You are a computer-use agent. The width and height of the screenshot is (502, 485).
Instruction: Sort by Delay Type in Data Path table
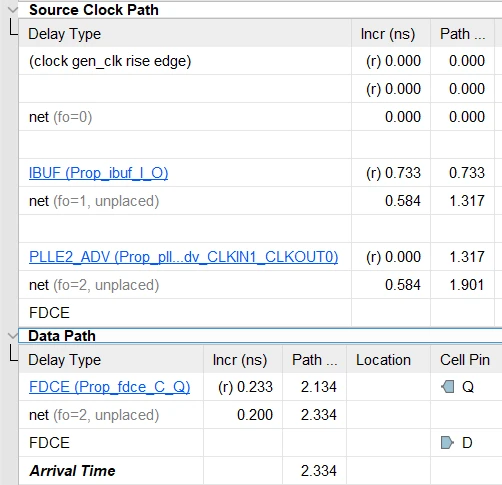pos(111,360)
